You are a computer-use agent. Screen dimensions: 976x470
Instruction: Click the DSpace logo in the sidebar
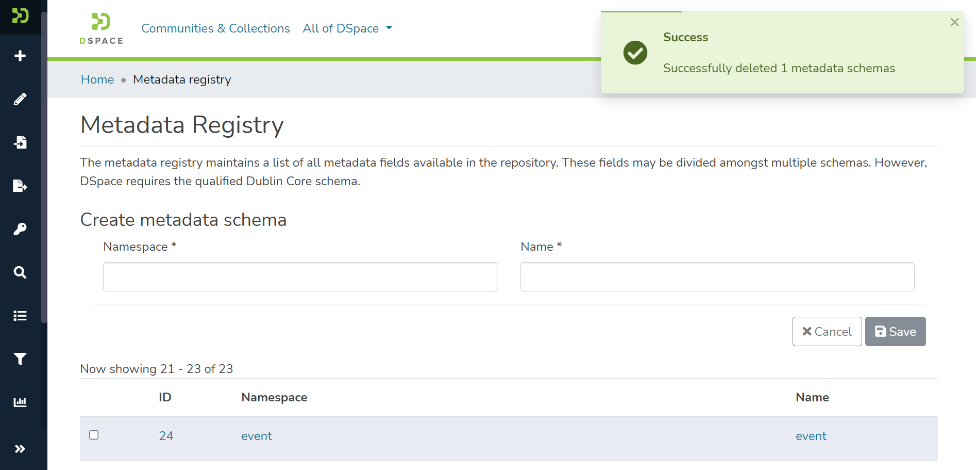19,15
